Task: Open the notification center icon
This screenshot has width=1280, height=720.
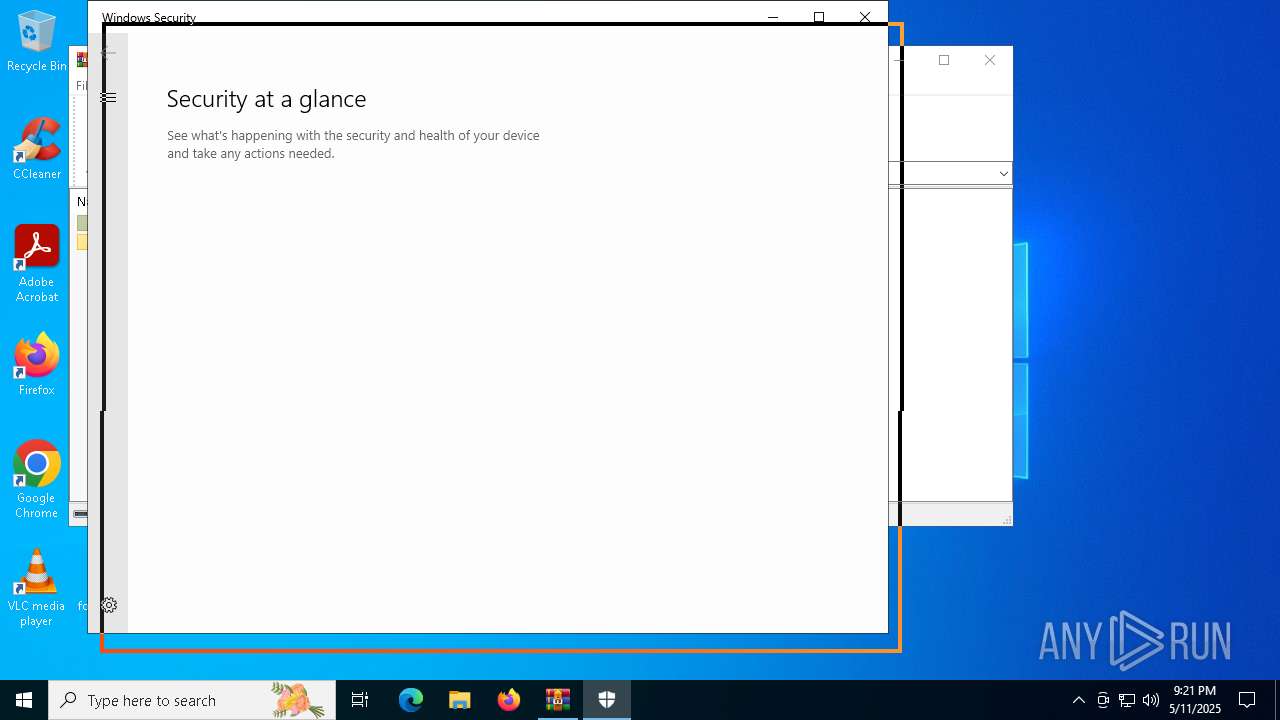Action: (1247, 700)
